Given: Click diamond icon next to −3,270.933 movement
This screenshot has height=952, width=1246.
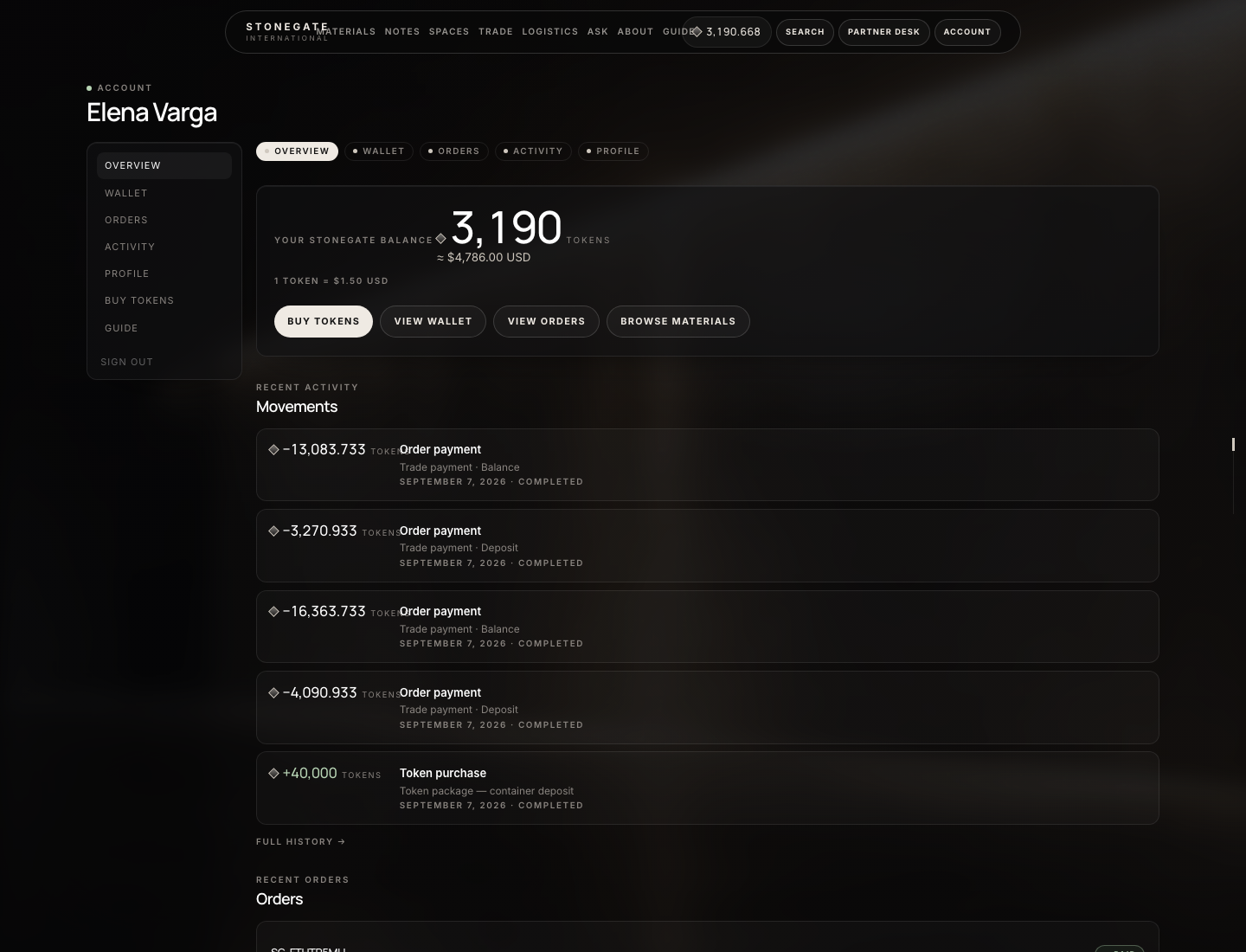Looking at the screenshot, I should 273,531.
